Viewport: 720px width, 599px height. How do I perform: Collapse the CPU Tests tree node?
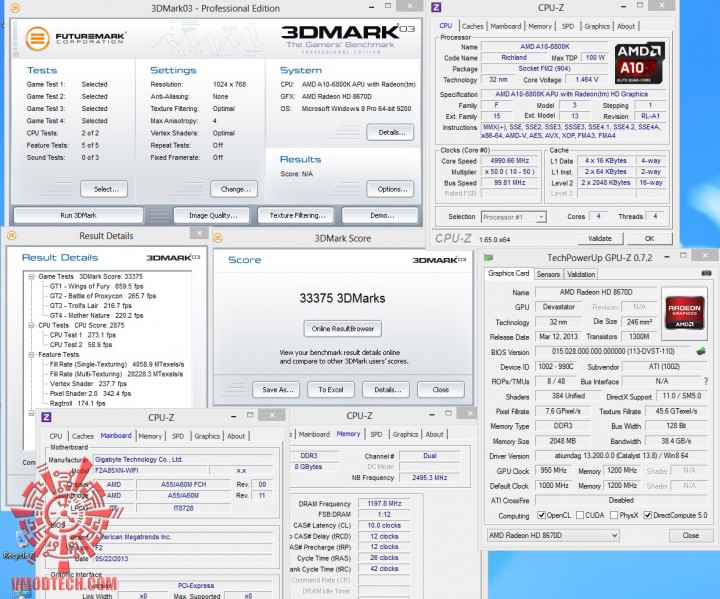32,325
